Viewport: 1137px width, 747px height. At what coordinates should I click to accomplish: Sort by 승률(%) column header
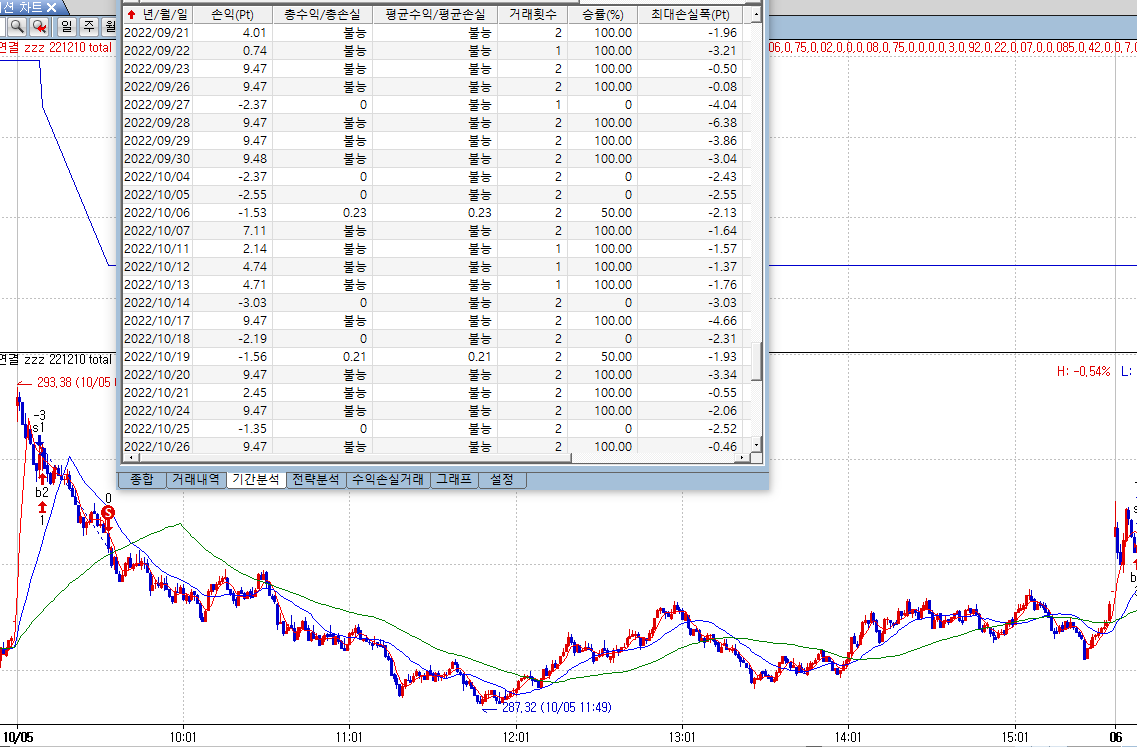602,15
